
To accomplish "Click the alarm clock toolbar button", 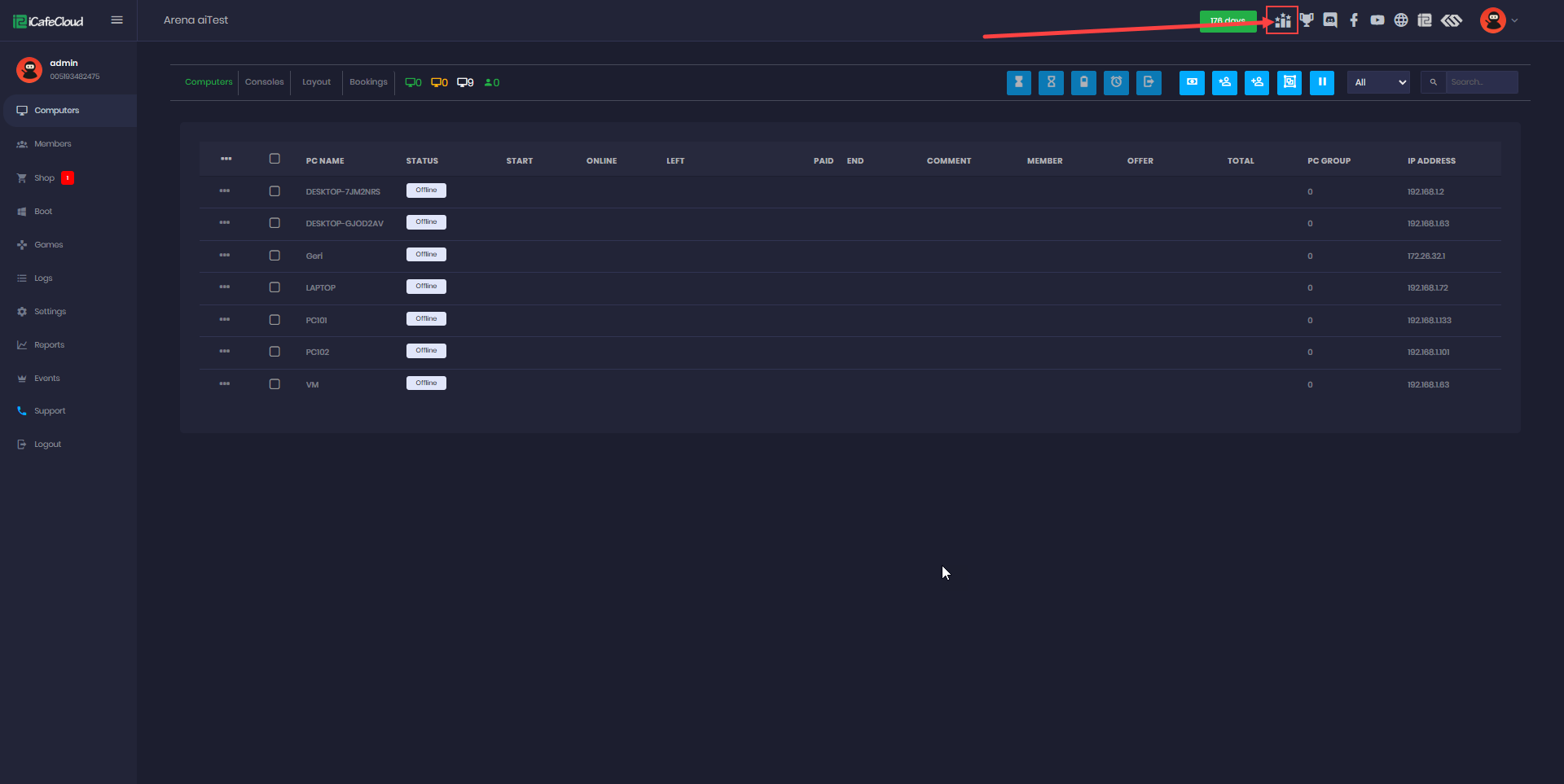I will (1116, 82).
